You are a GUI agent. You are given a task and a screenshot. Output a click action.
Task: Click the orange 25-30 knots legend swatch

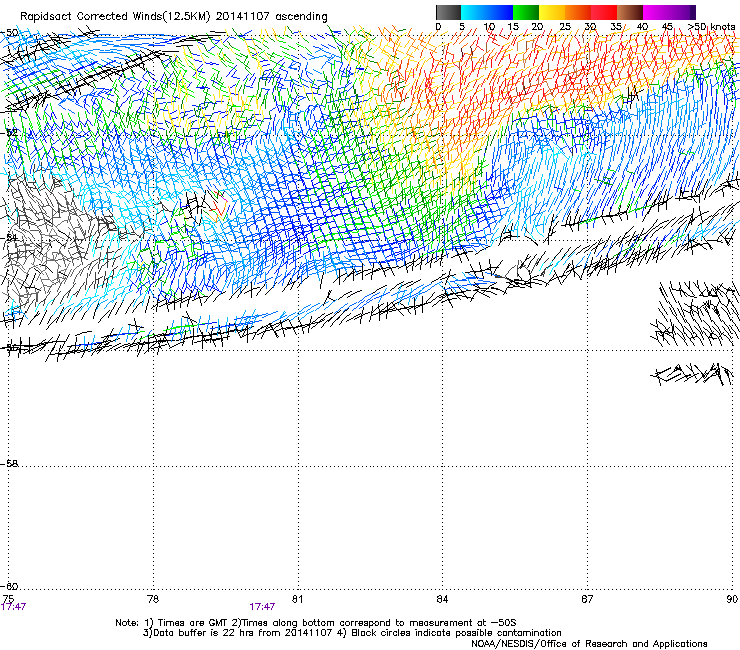[x=578, y=12]
